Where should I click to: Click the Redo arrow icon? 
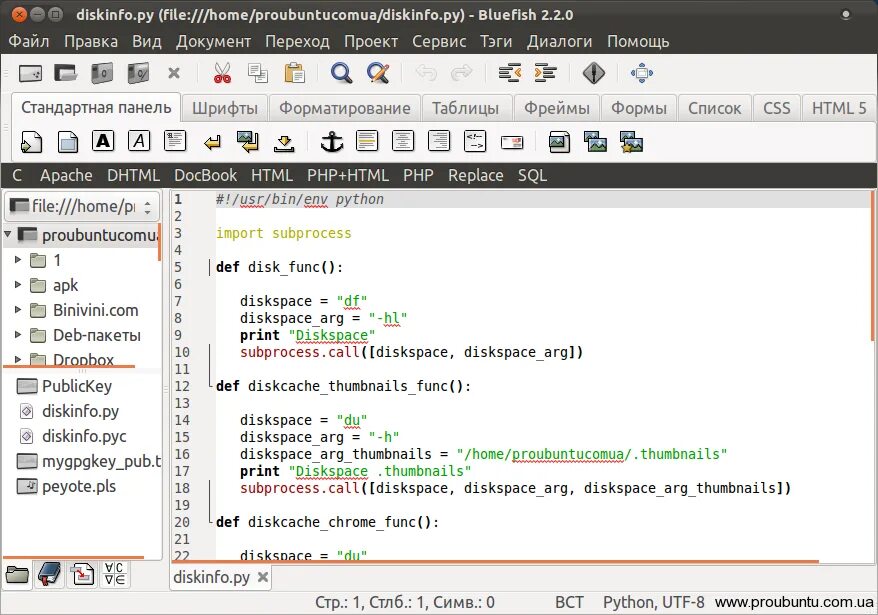click(462, 73)
